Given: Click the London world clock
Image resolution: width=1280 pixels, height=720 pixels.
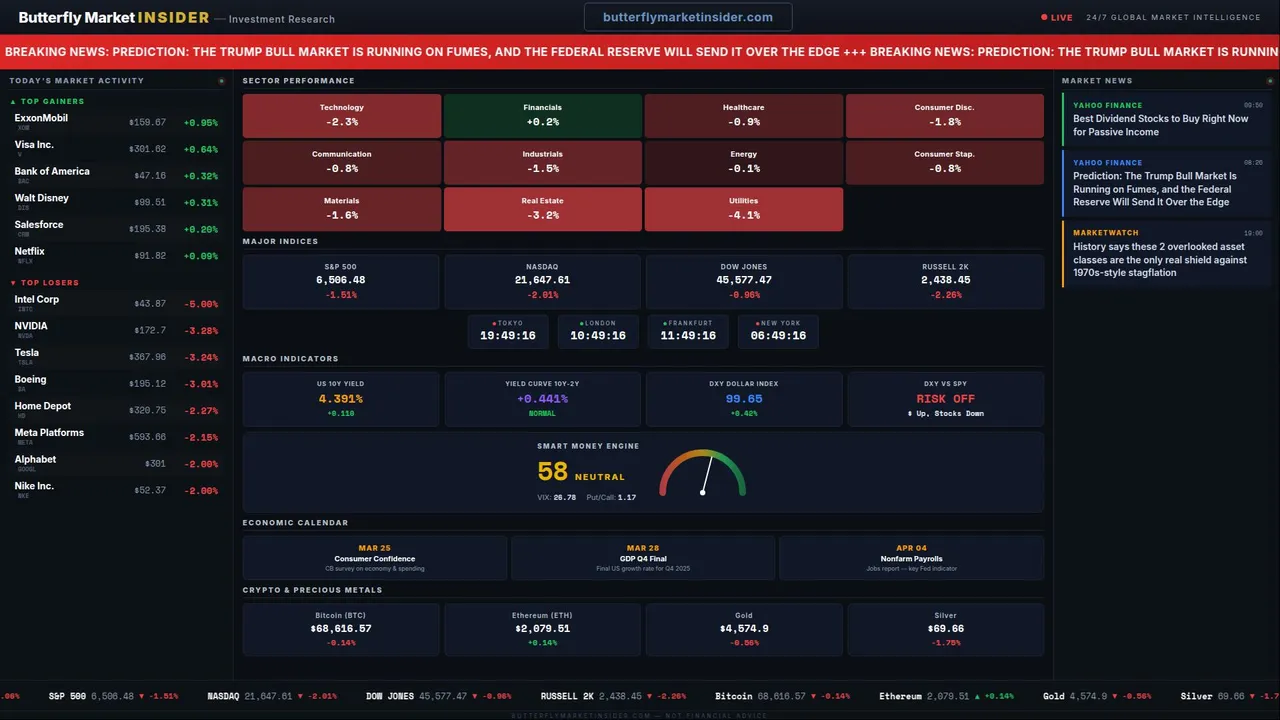Looking at the screenshot, I should [x=598, y=332].
